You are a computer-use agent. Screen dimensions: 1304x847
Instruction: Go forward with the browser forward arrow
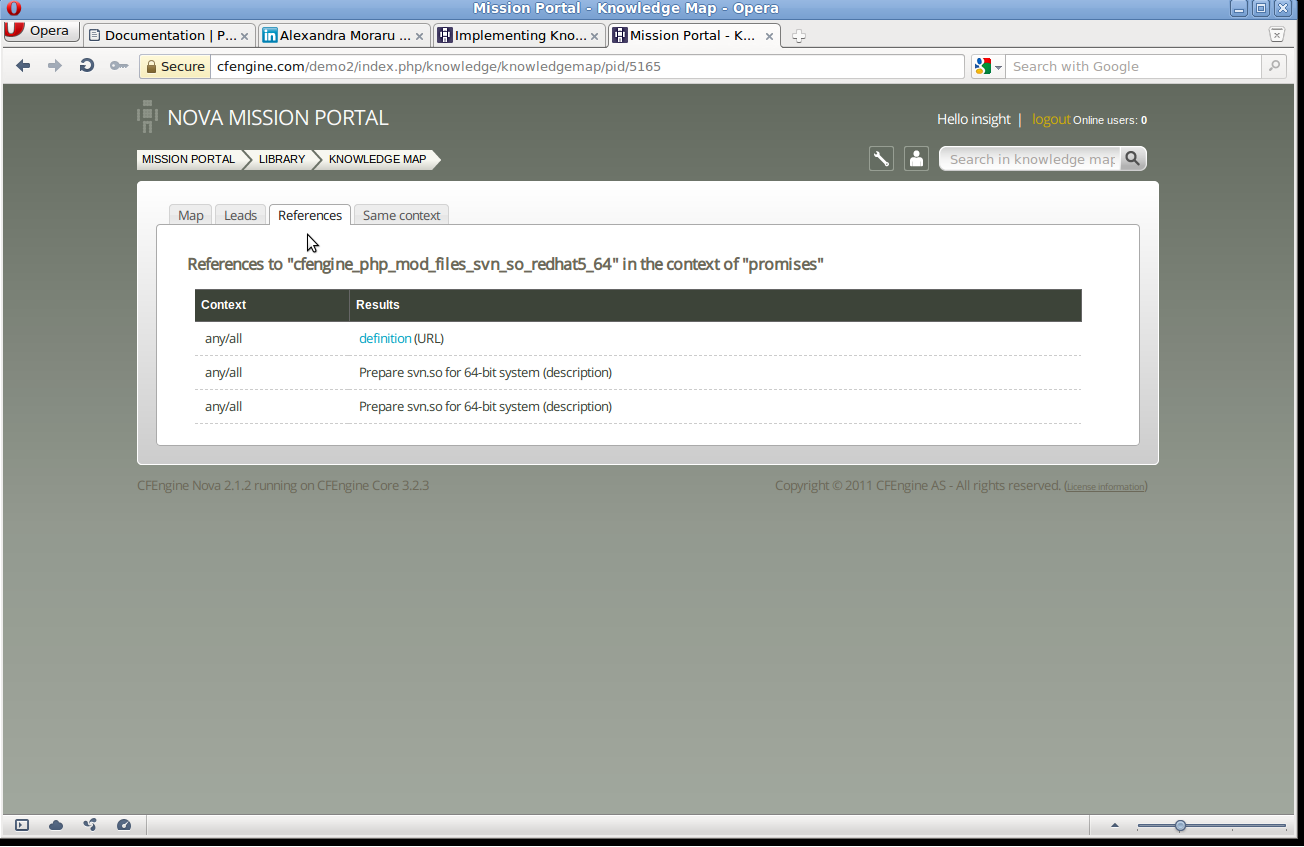[55, 66]
